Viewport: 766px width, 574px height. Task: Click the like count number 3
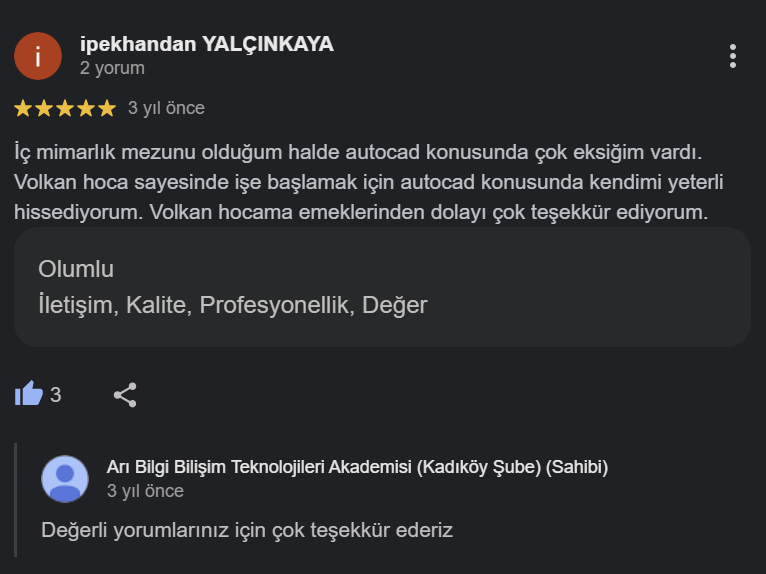(x=56, y=395)
